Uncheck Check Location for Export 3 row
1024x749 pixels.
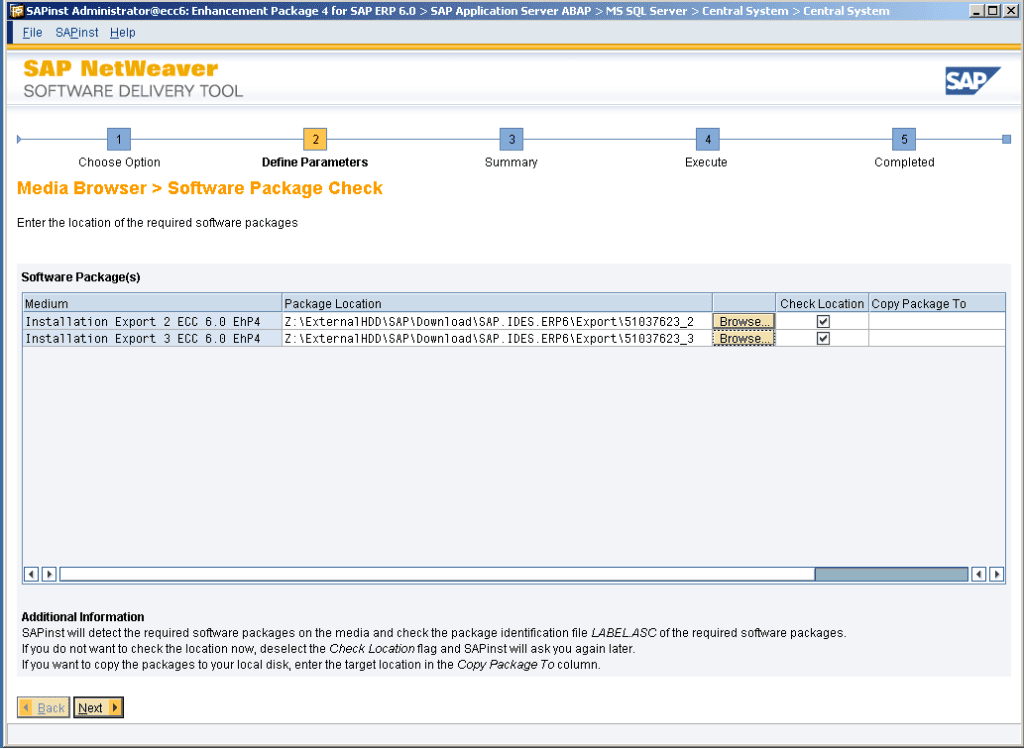pos(823,338)
